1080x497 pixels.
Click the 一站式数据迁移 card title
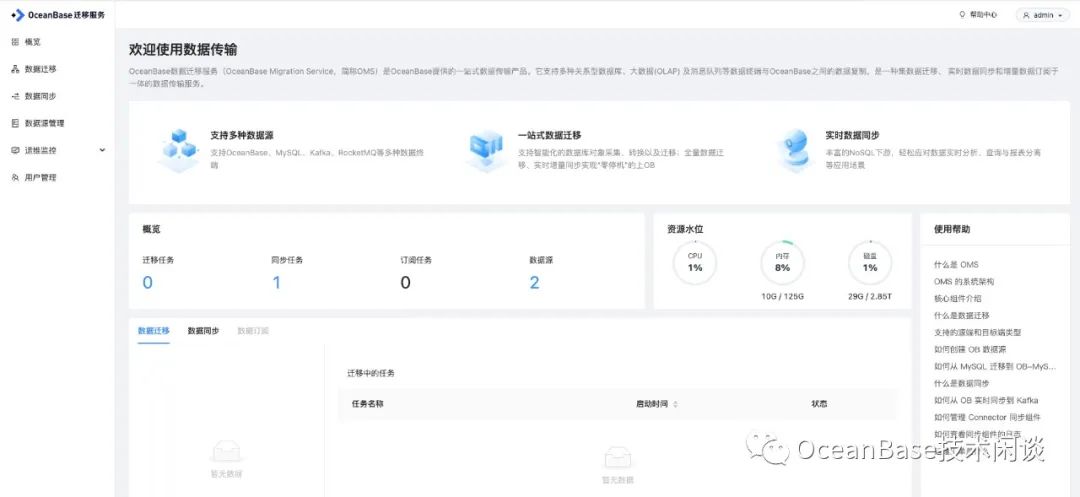point(550,136)
